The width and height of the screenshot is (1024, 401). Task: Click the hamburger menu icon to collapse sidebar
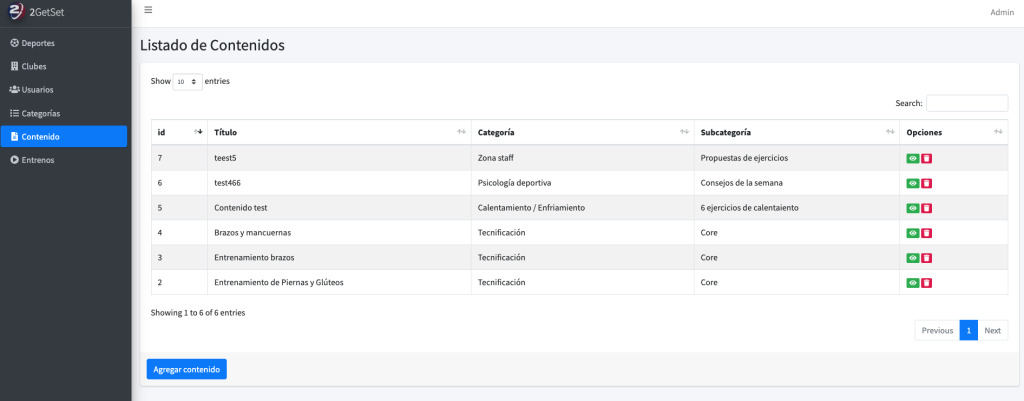[148, 10]
